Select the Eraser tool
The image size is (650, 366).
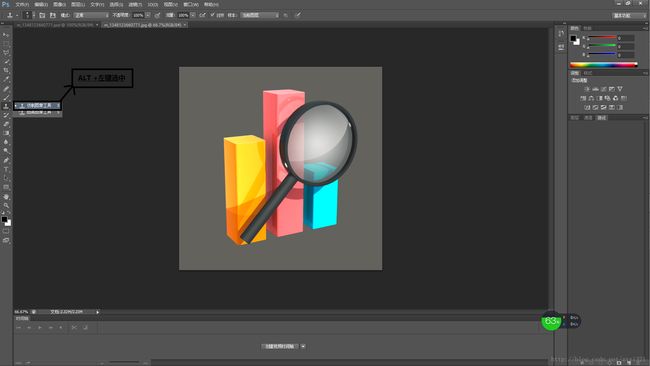[6, 124]
